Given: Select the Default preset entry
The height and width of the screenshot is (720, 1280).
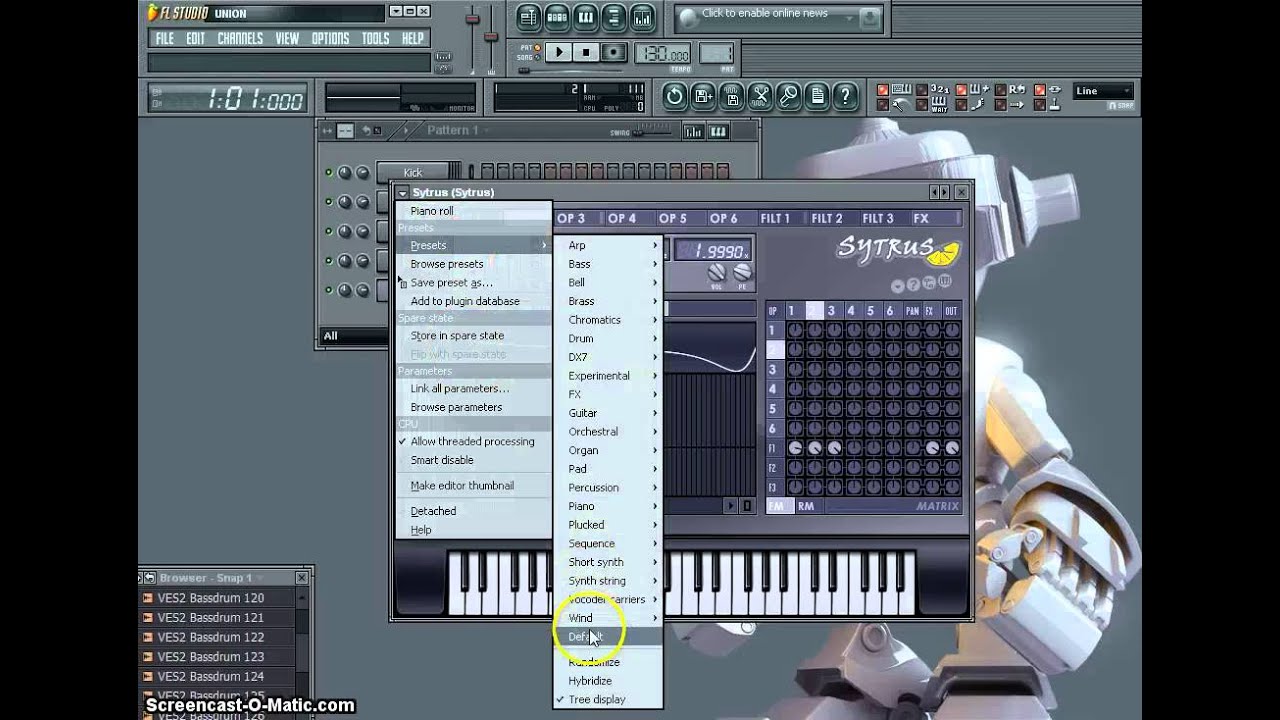Looking at the screenshot, I should 608,637.
